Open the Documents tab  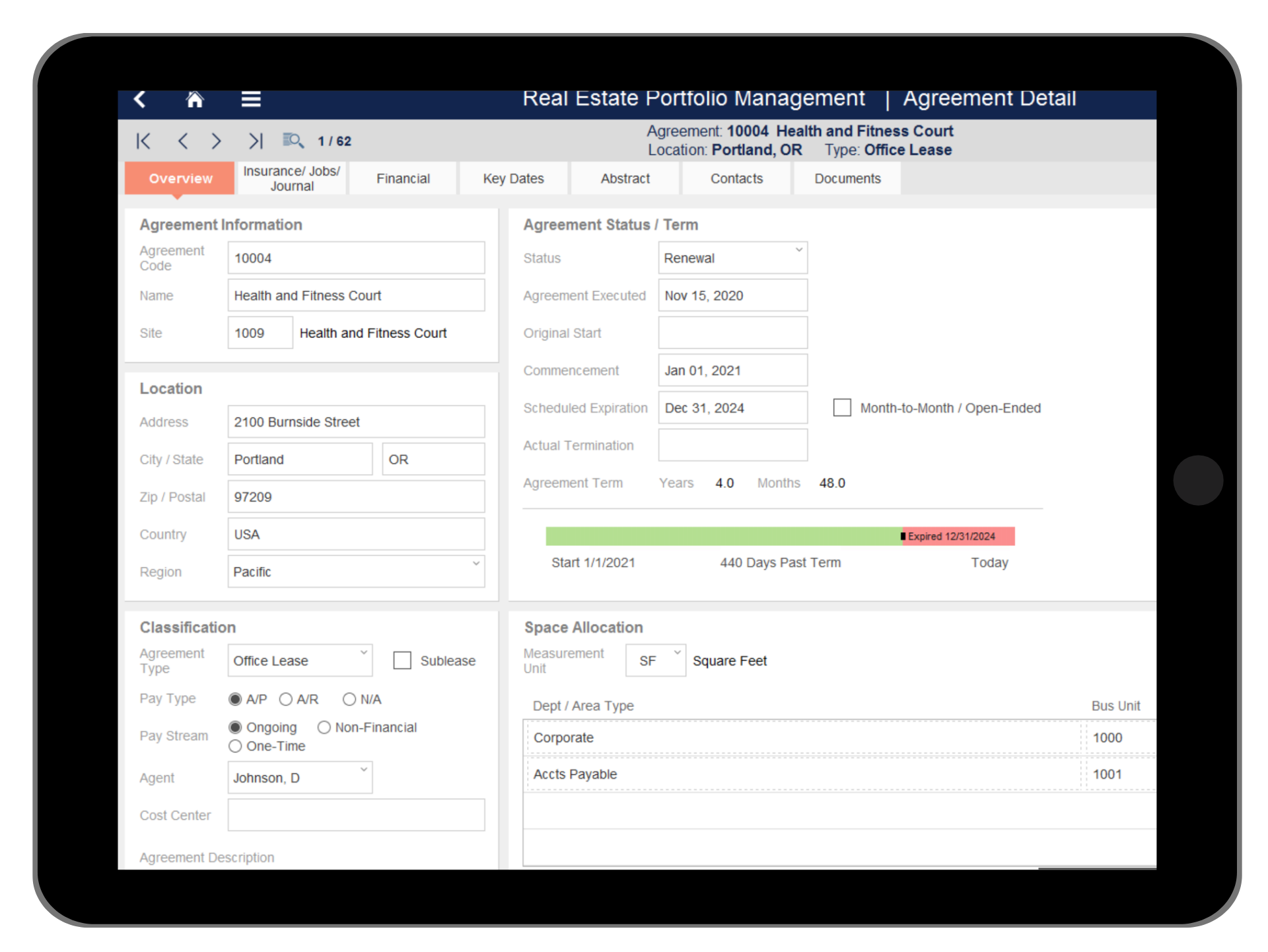click(x=847, y=178)
